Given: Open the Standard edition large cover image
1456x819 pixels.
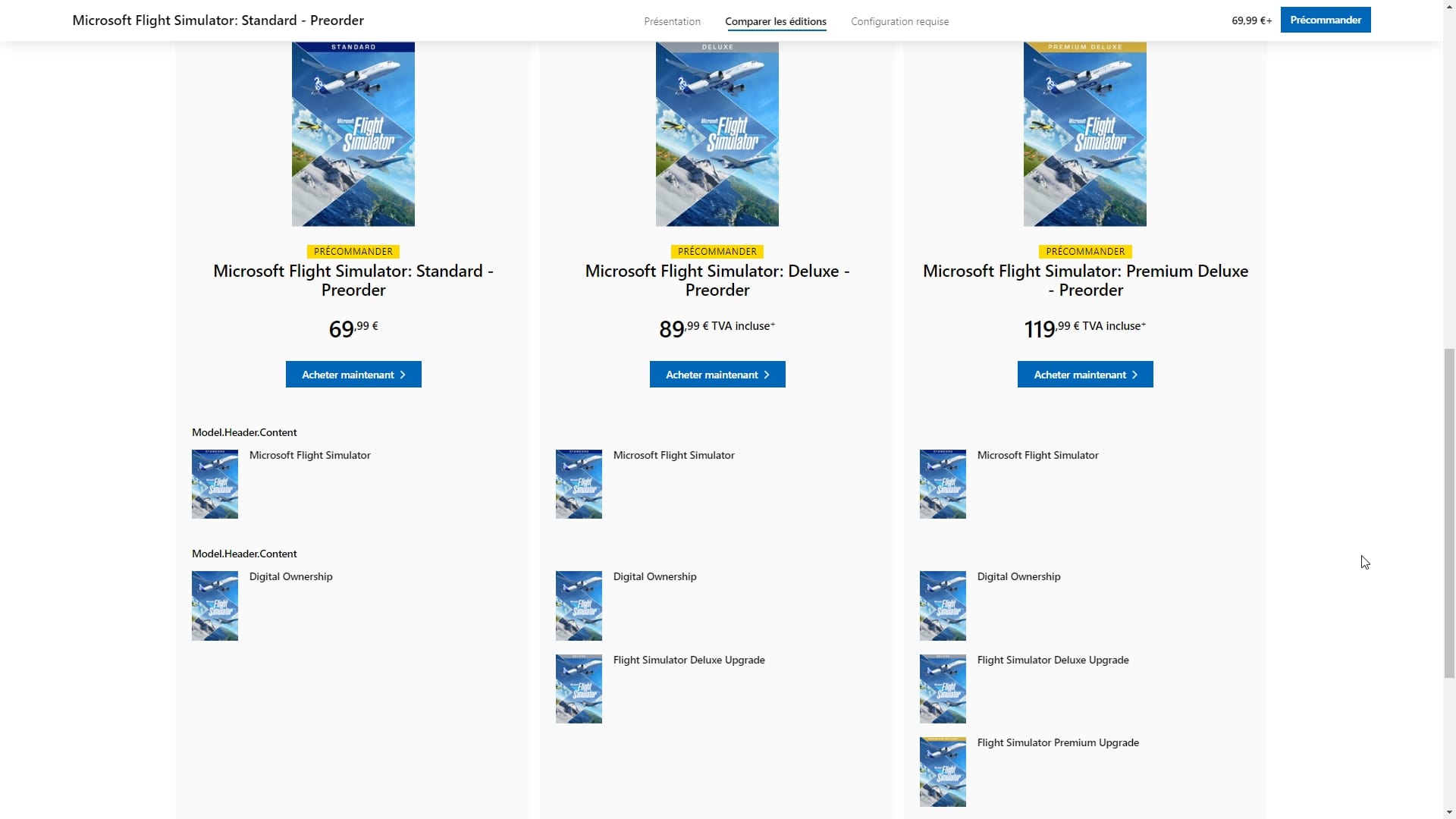Looking at the screenshot, I should tap(353, 134).
